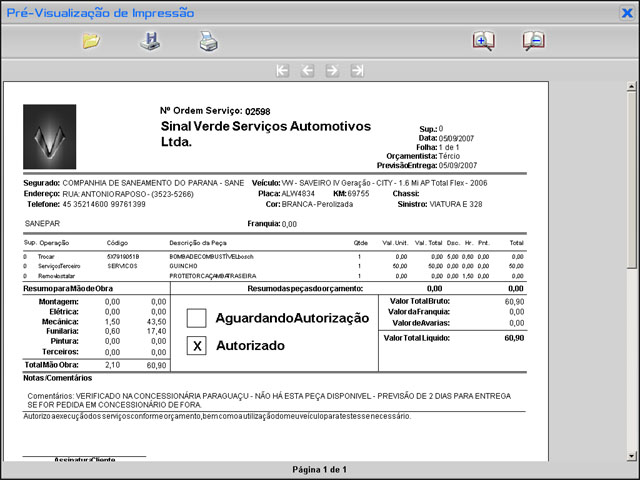Click the company name Sinal Verde Serviços Automotivos

[x=266, y=133]
